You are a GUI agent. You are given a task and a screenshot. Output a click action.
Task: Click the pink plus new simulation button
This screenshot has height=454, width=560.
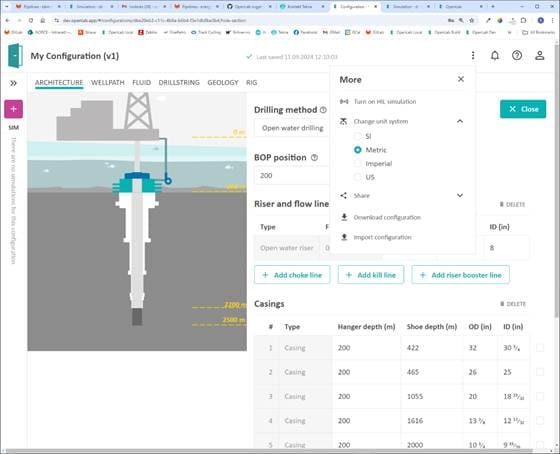[x=14, y=109]
